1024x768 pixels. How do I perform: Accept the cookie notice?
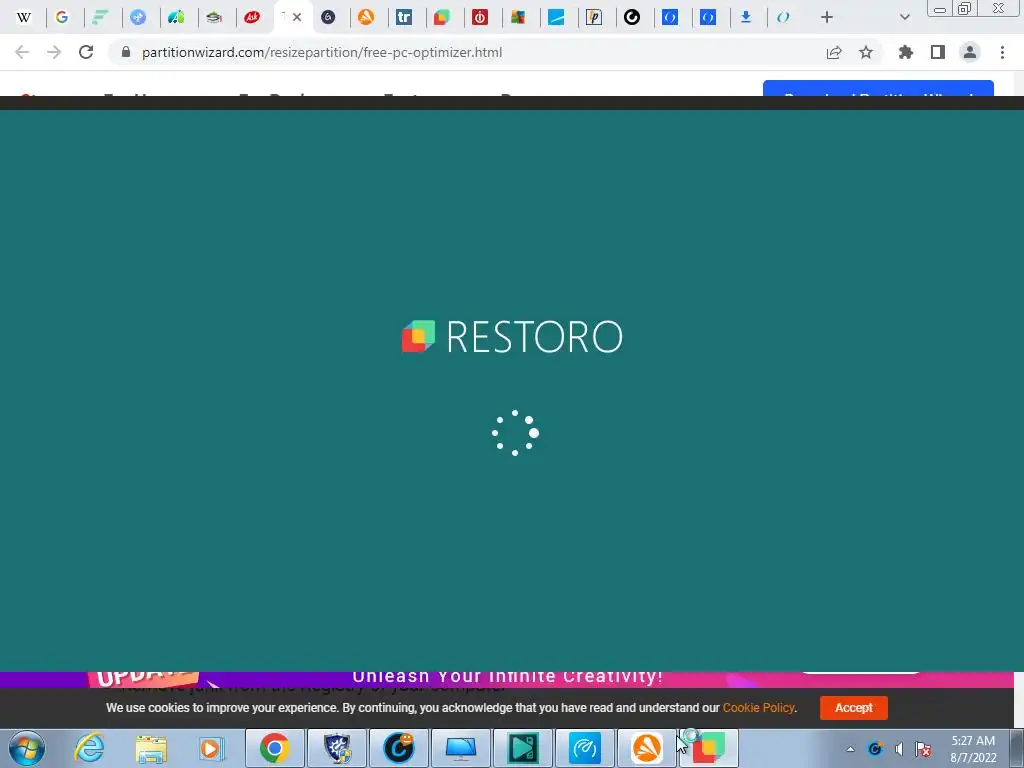[854, 708]
